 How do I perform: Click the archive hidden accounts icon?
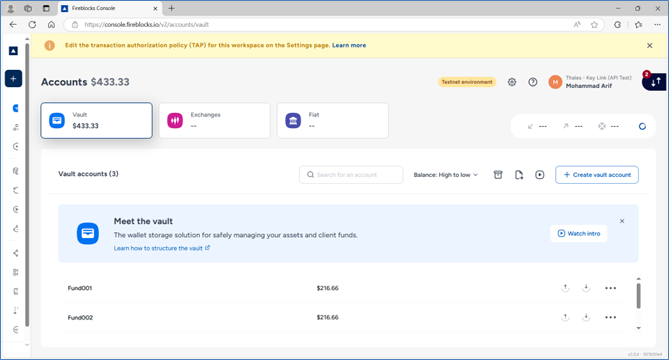[x=498, y=175]
